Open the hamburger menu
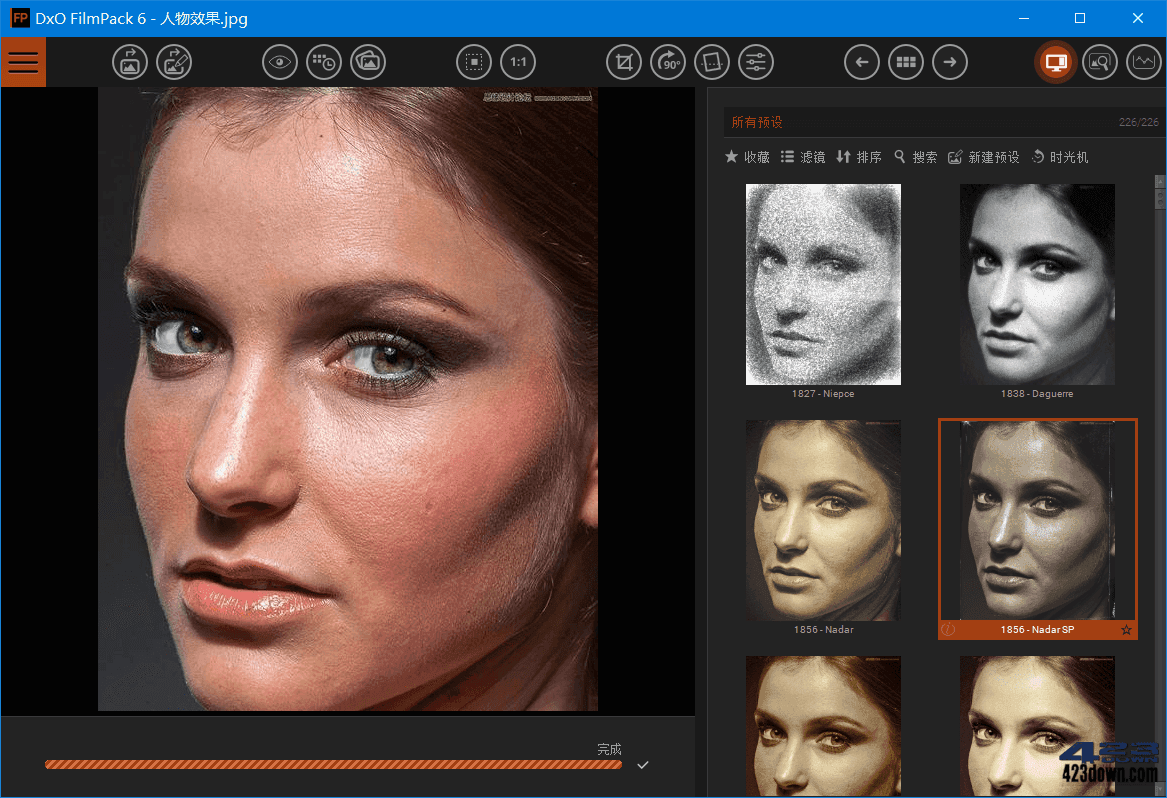 click(x=24, y=61)
